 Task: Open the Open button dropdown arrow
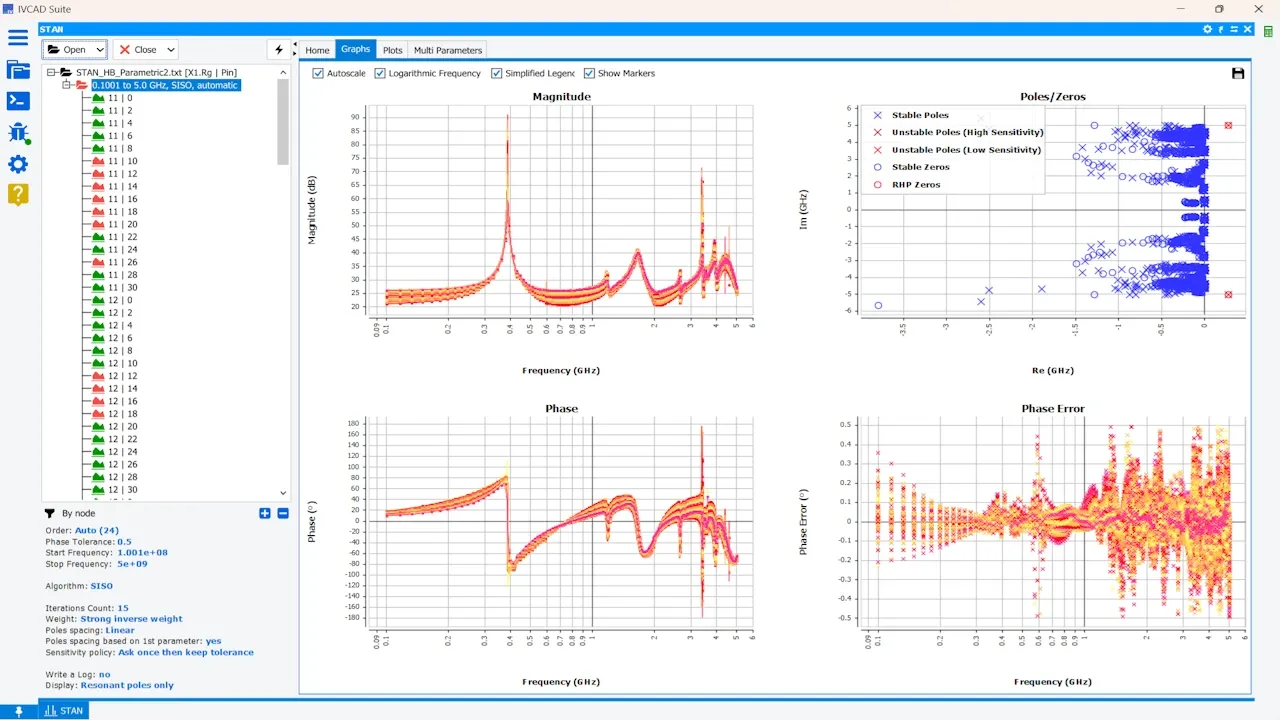pyautogui.click(x=99, y=49)
